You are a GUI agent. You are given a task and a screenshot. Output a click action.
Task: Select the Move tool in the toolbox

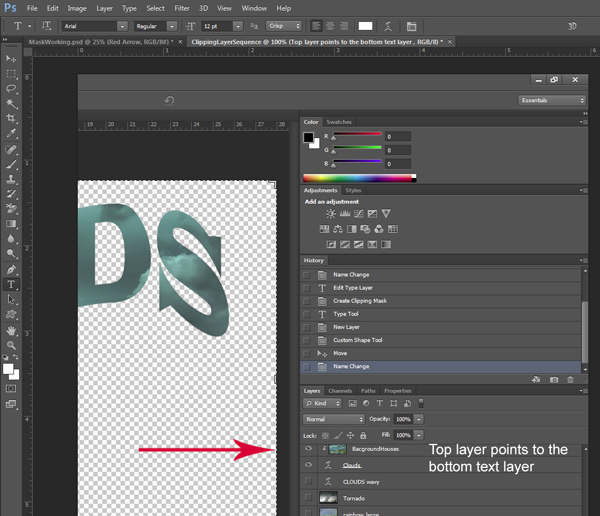tap(12, 59)
